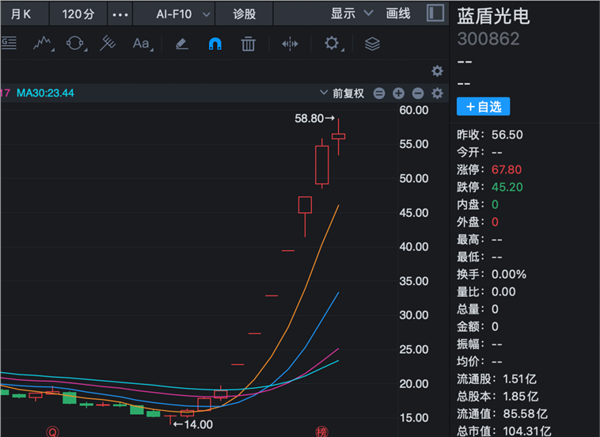600x437 pixels.
Task: Click the Q marker on the time axis
Action: pos(52,432)
